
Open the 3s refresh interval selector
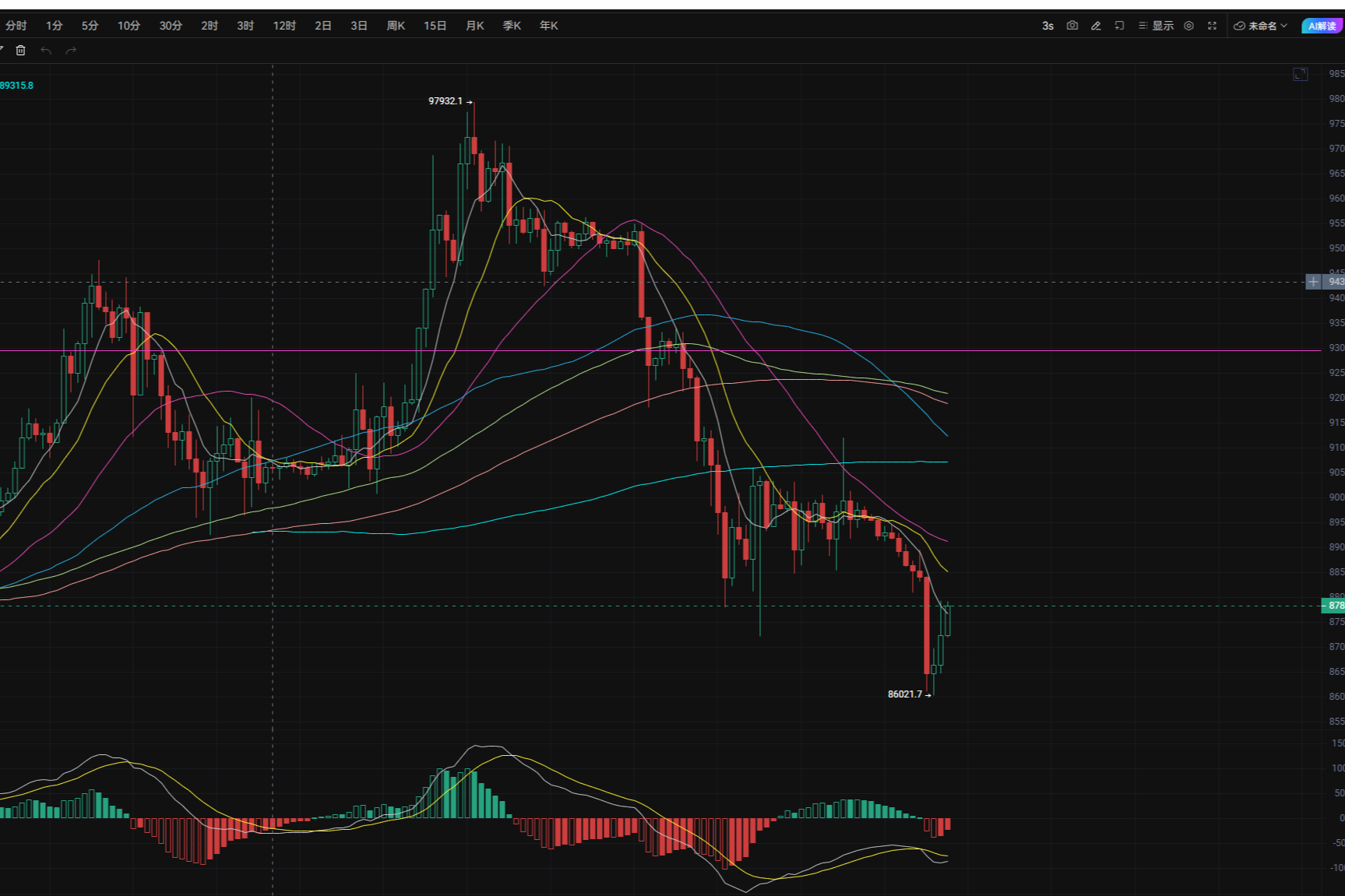1047,26
